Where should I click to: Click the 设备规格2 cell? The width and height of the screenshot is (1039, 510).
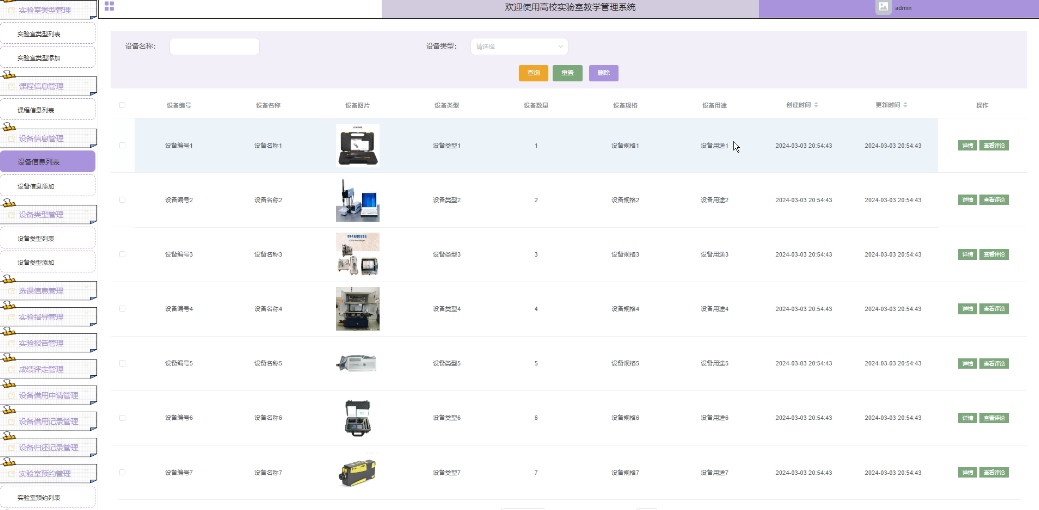pyautogui.click(x=625, y=199)
